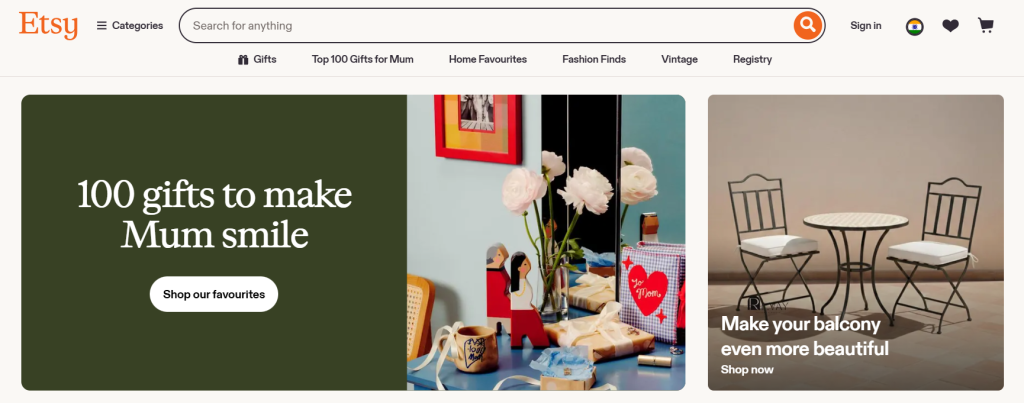Image resolution: width=1024 pixels, height=403 pixels.
Task: Go to the Vintage section
Action: (679, 59)
